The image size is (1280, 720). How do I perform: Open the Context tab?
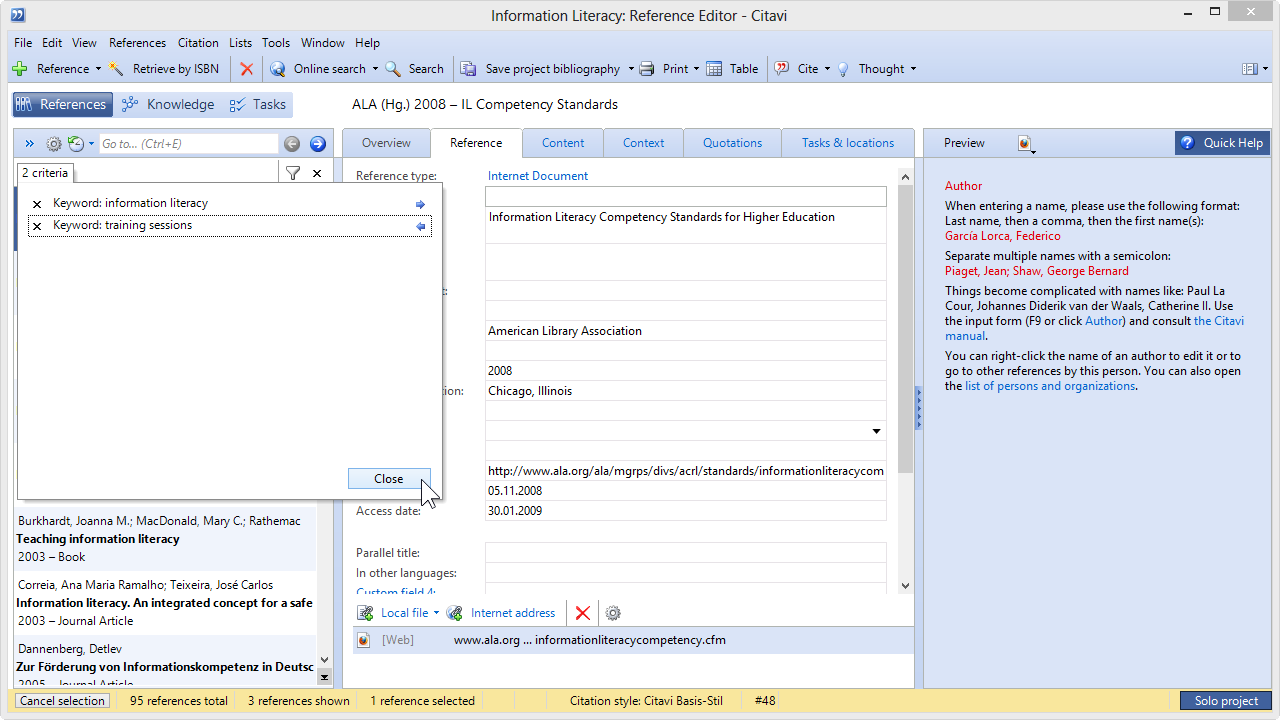(644, 143)
